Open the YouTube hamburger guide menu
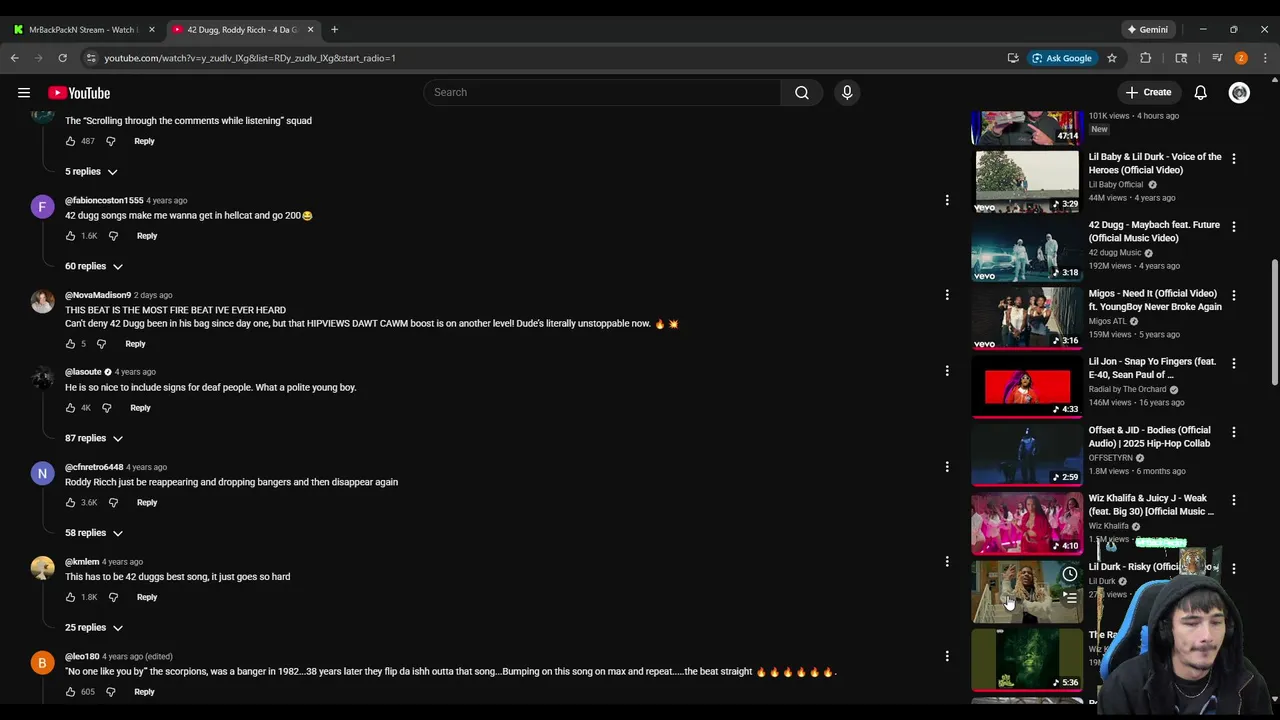 [x=24, y=93]
